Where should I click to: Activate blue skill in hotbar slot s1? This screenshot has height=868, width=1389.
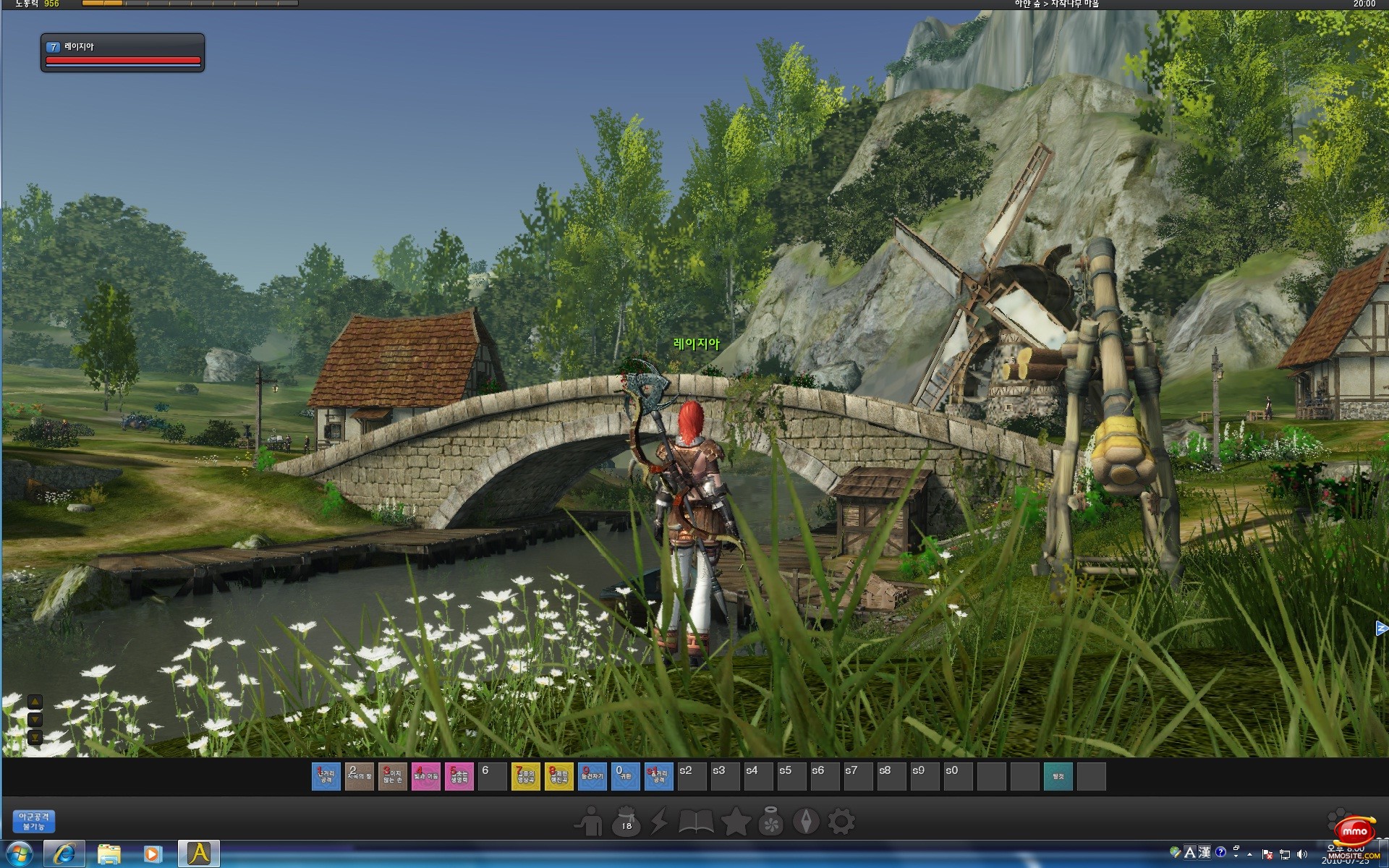(x=659, y=777)
